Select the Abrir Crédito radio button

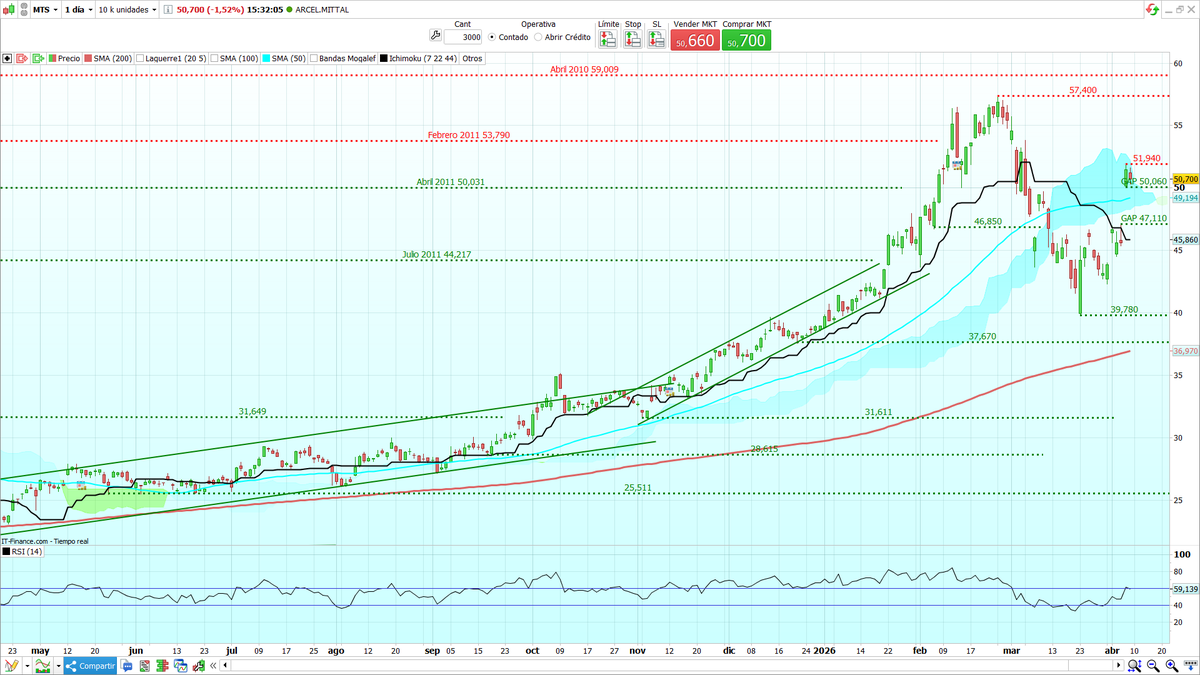(x=538, y=37)
